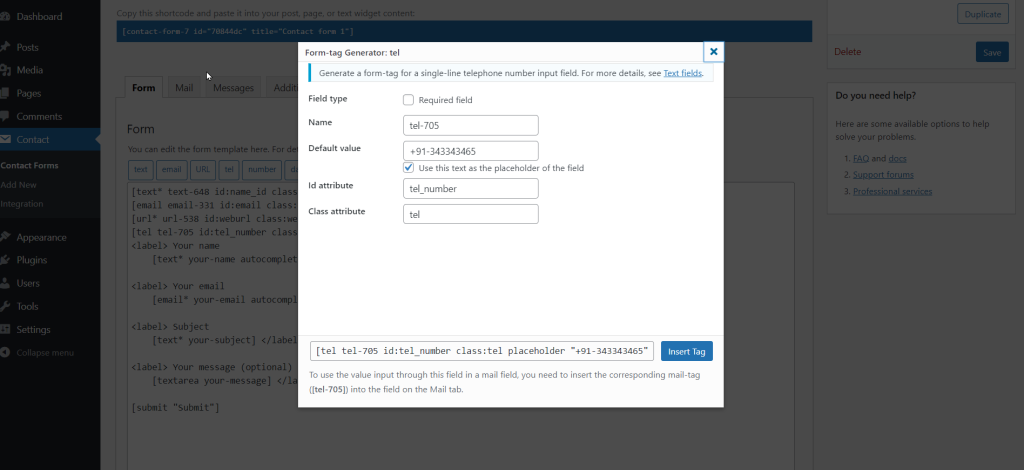The height and width of the screenshot is (470, 1024).
Task: Click the Name input field tel-705
Action: coord(470,125)
